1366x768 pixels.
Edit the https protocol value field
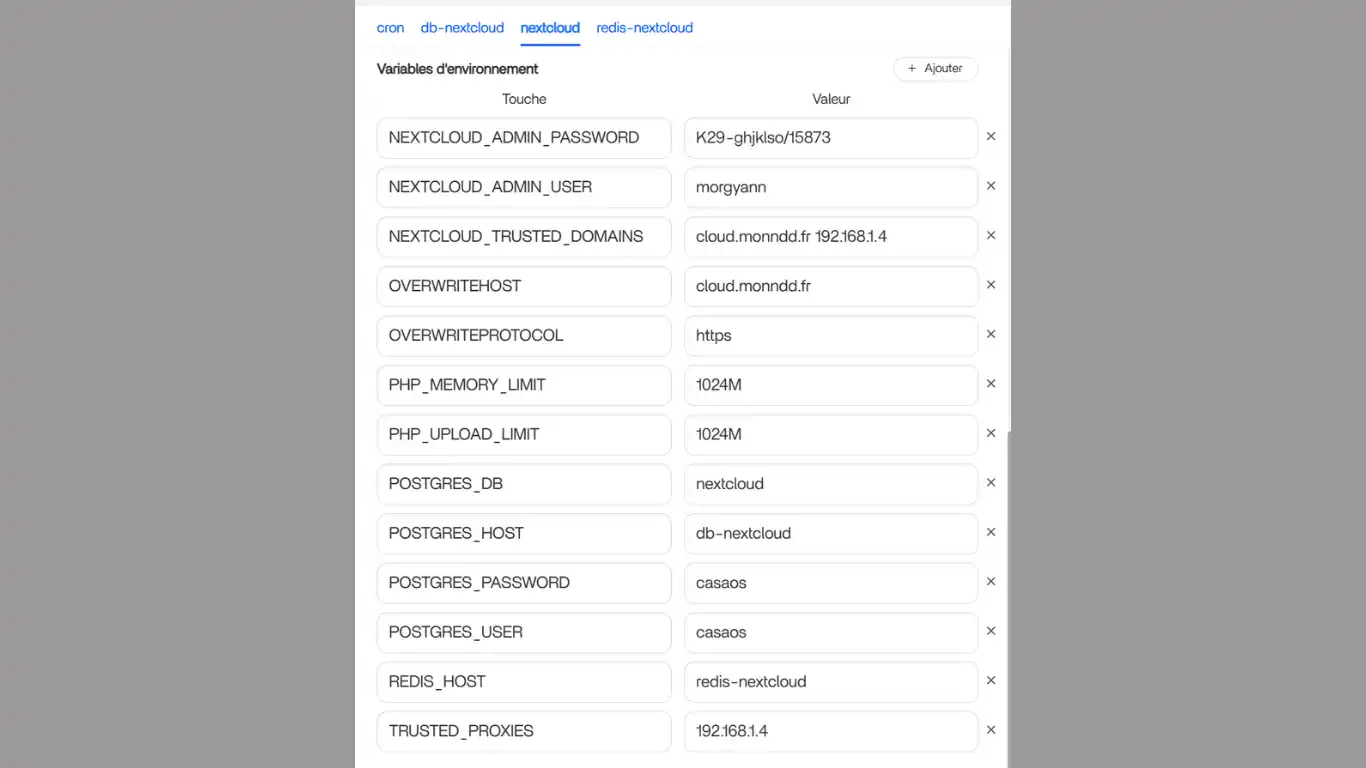click(830, 336)
